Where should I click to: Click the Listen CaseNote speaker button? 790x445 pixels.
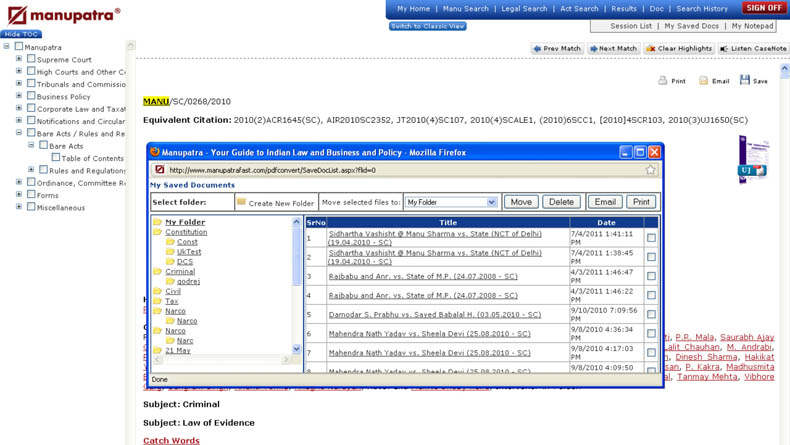coord(754,48)
